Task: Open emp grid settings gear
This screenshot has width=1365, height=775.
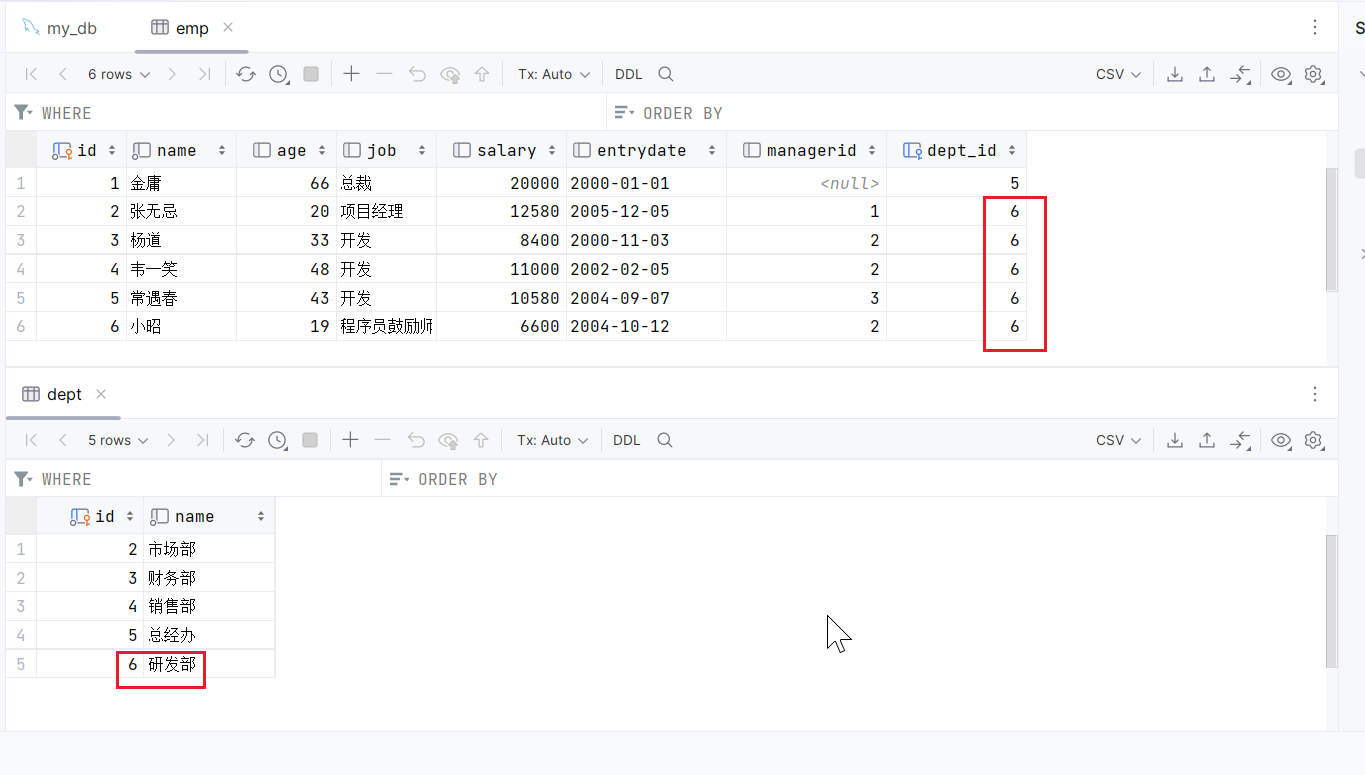Action: point(1314,74)
